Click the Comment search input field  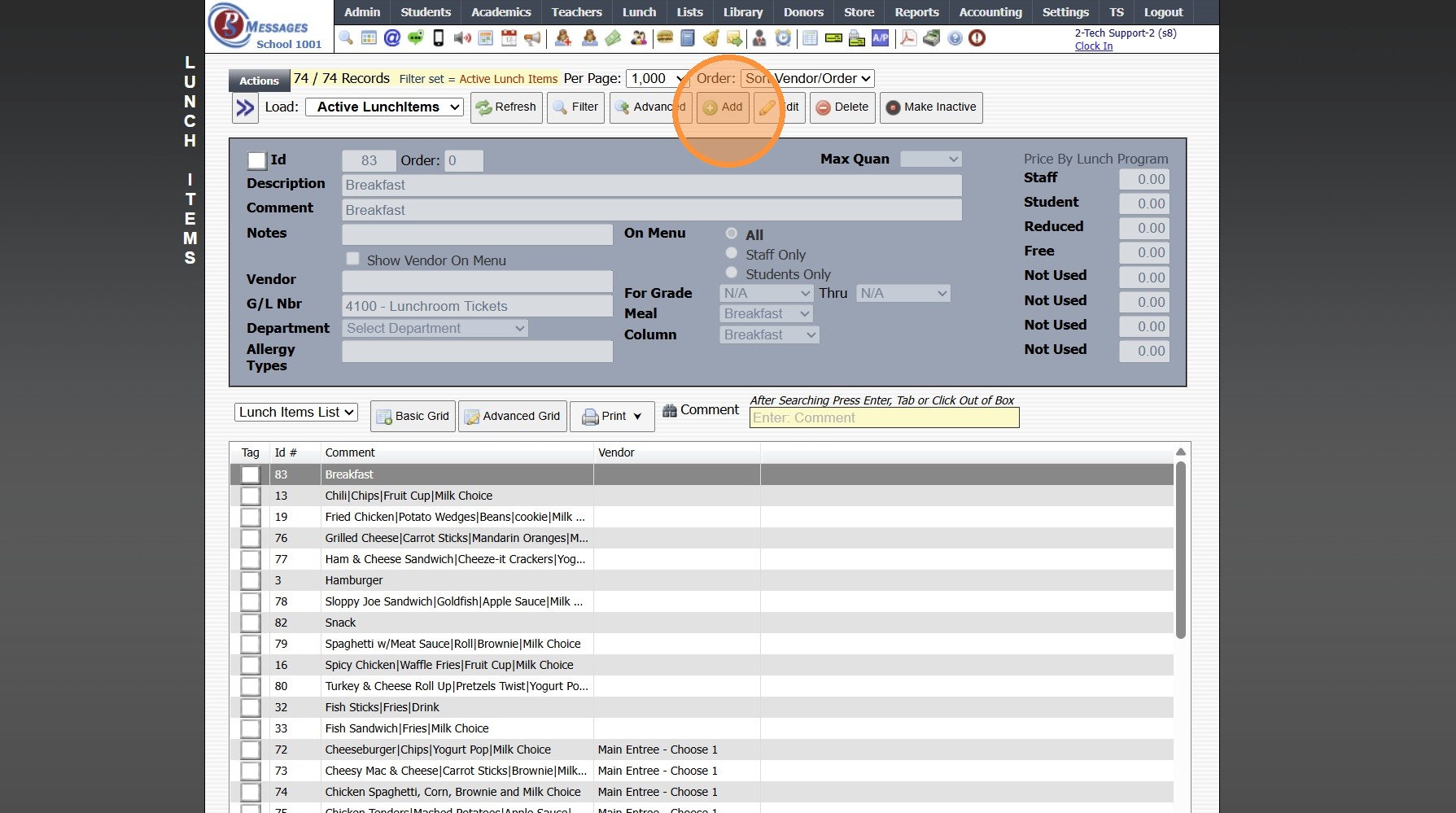[x=883, y=417]
